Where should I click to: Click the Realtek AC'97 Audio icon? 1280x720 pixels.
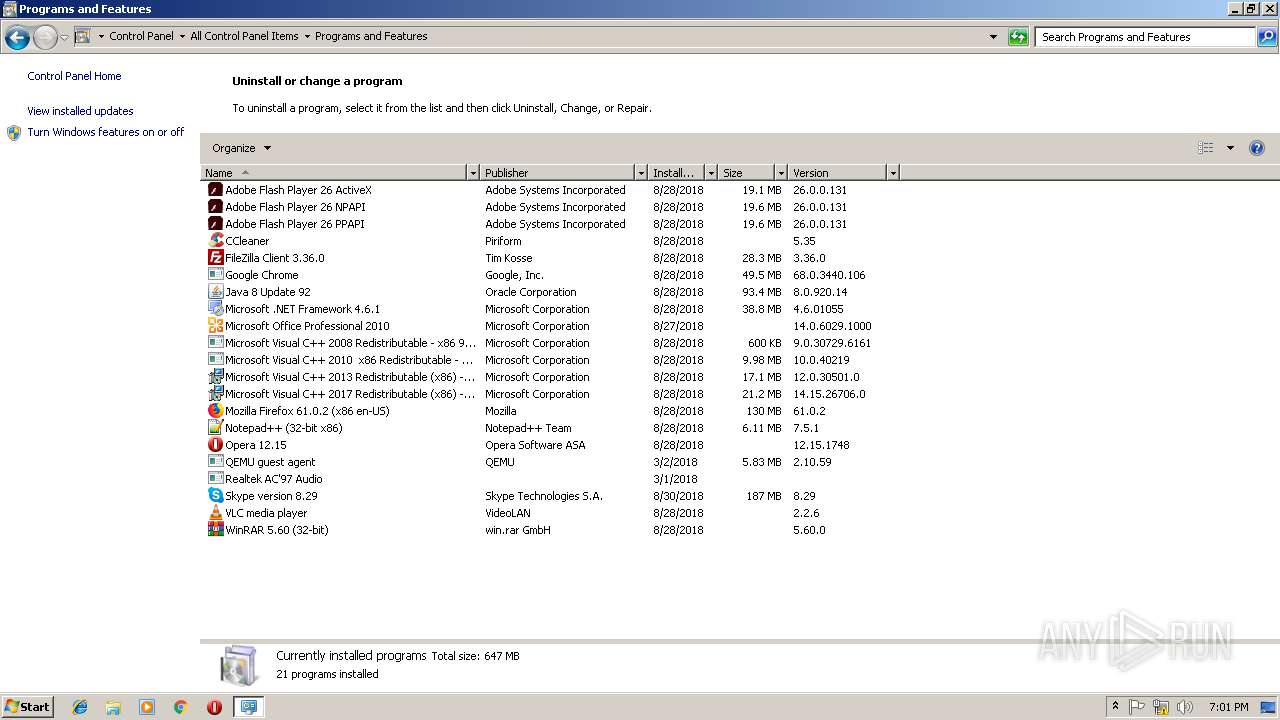215,479
